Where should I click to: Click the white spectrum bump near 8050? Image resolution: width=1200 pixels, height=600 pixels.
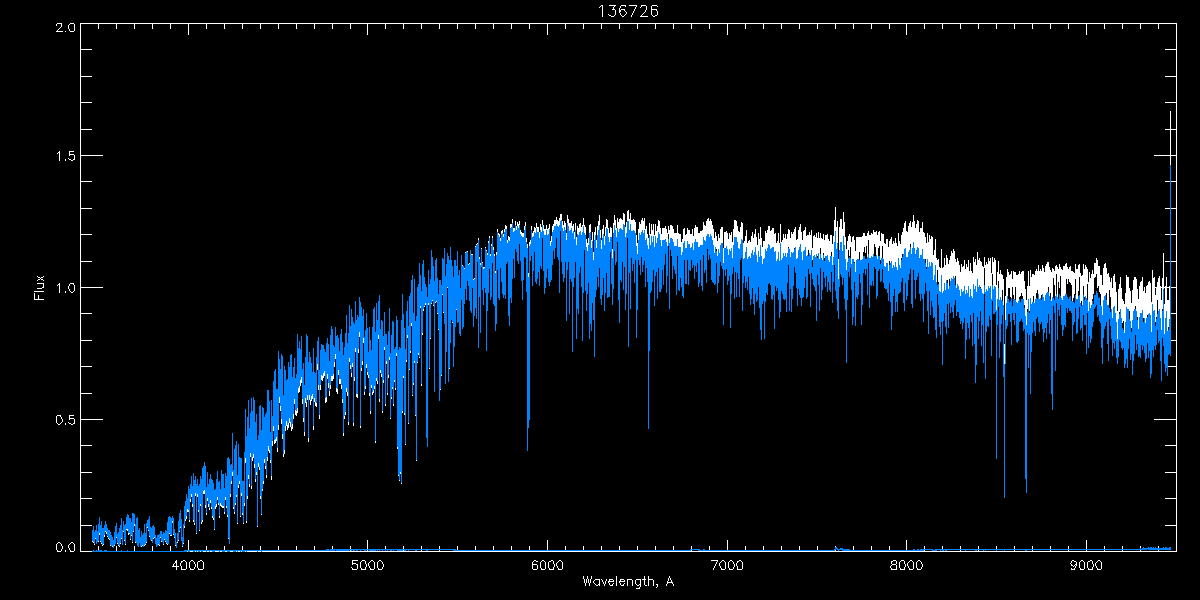[911, 233]
